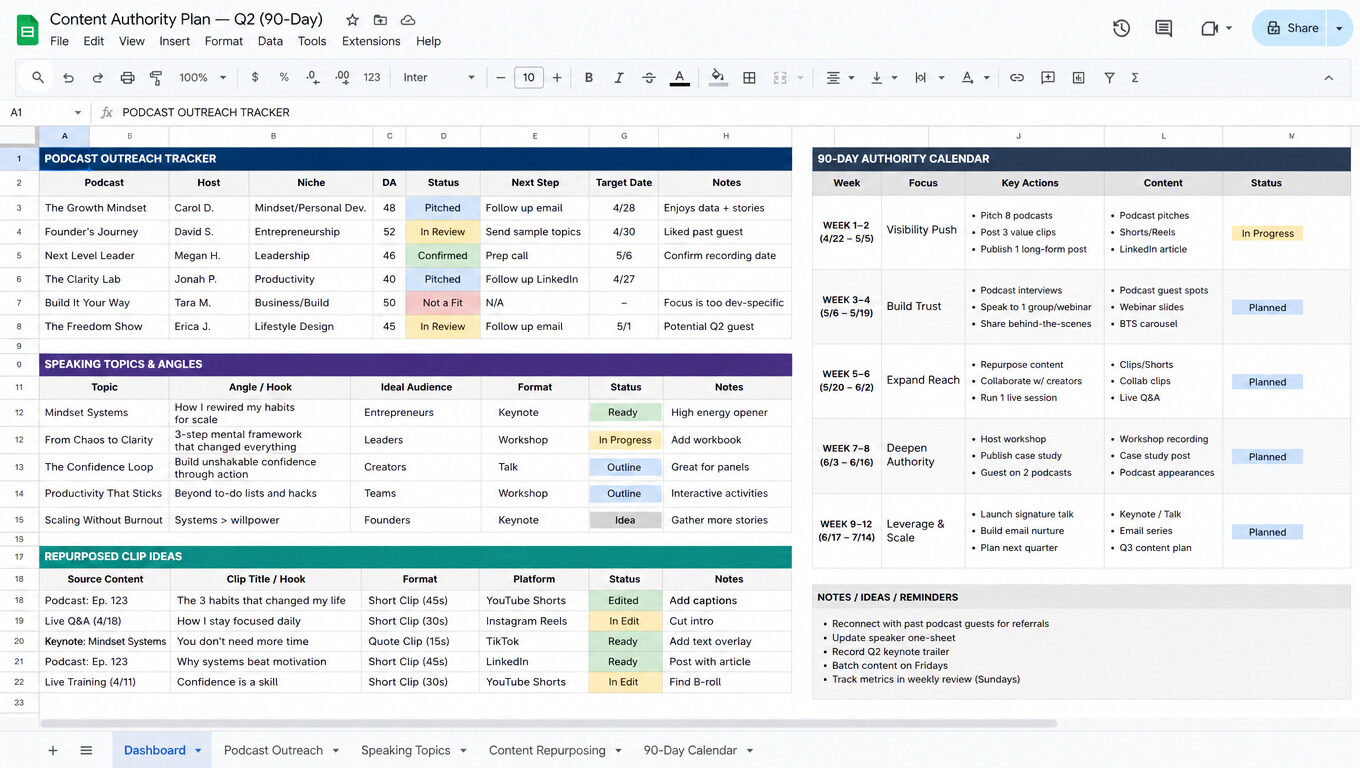Open the borders tool

pyautogui.click(x=749, y=77)
